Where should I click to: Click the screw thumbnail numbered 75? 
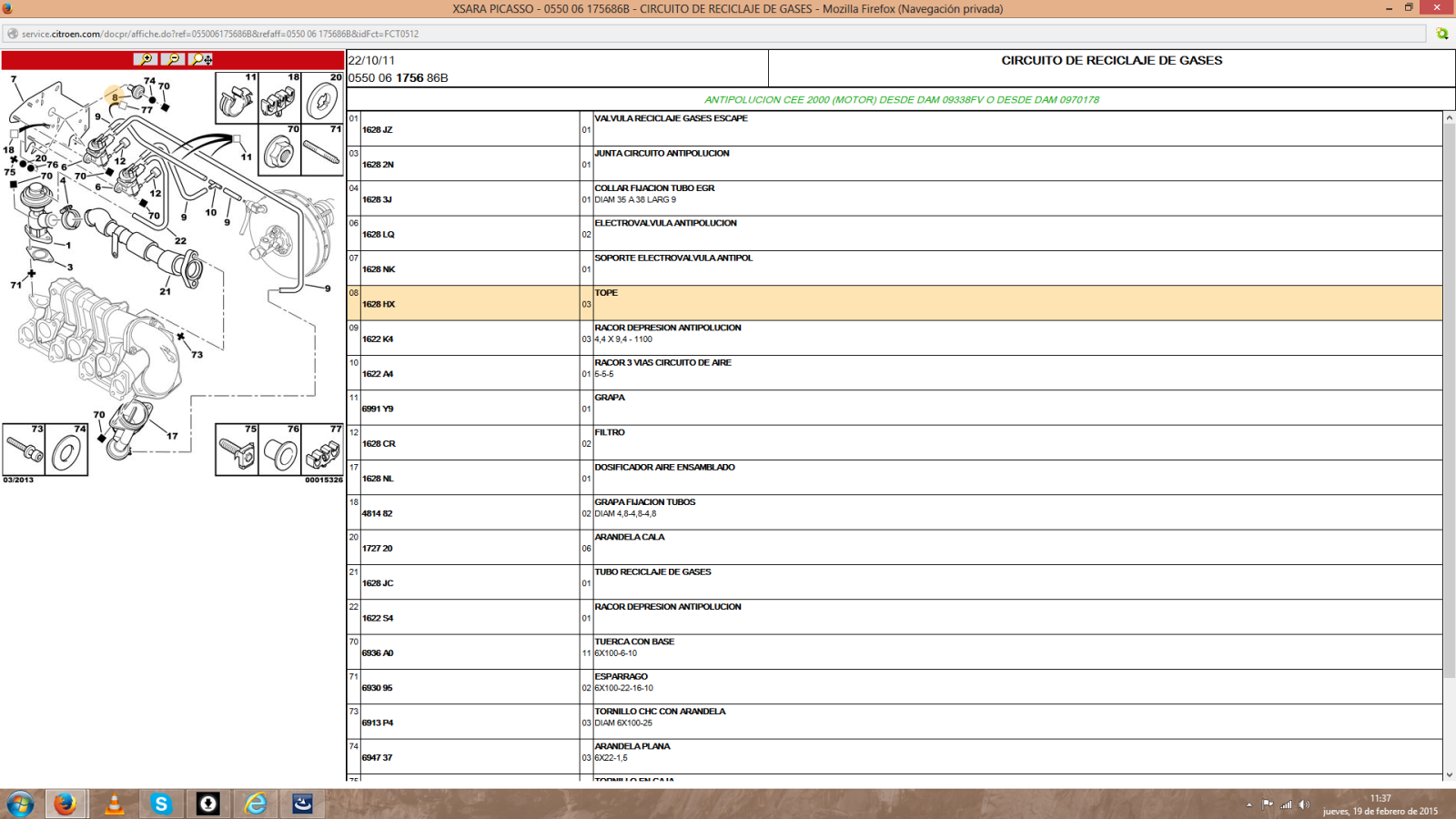point(237,450)
